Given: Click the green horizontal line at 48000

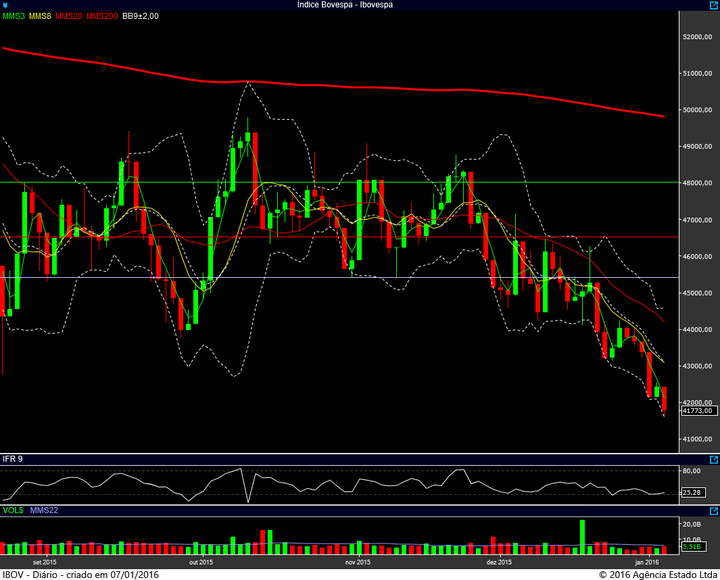Looking at the screenshot, I should point(339,182).
